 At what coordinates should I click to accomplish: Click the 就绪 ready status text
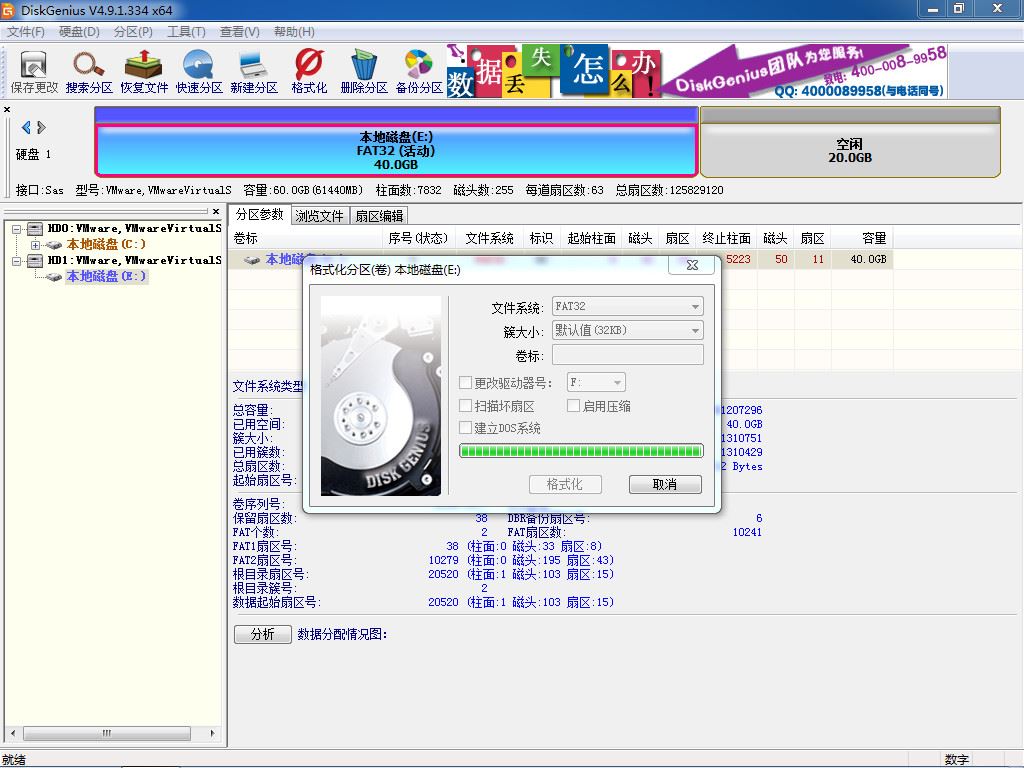(x=14, y=760)
